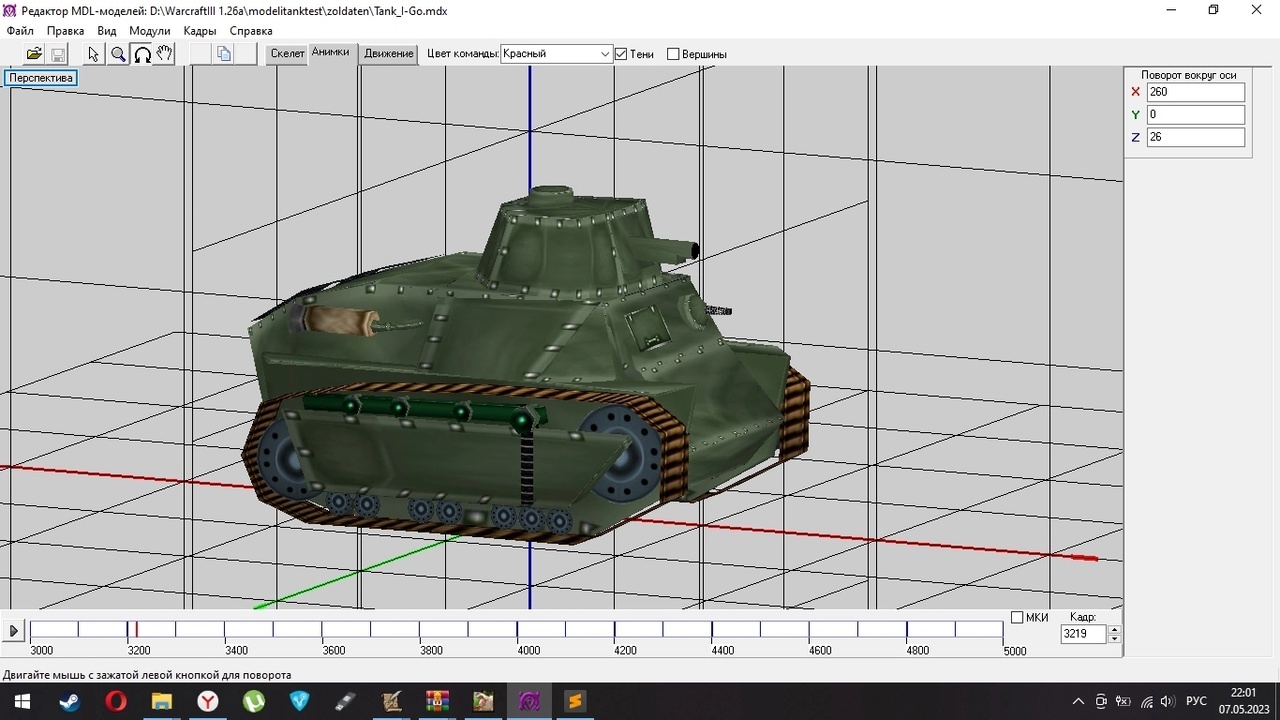Open the Вид menu
The height and width of the screenshot is (720, 1280).
(107, 31)
